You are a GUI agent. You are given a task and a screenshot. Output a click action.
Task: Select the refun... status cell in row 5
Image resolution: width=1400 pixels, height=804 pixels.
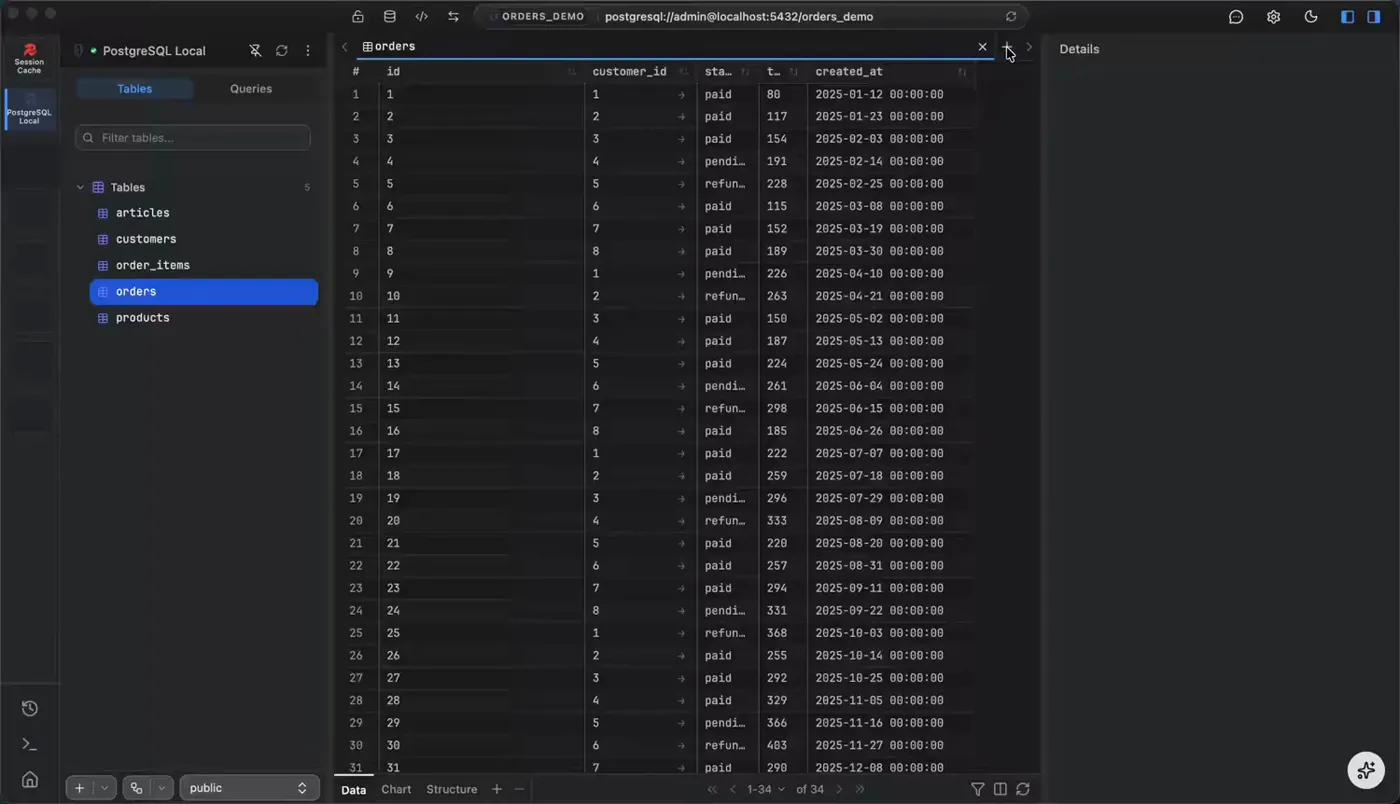point(729,184)
